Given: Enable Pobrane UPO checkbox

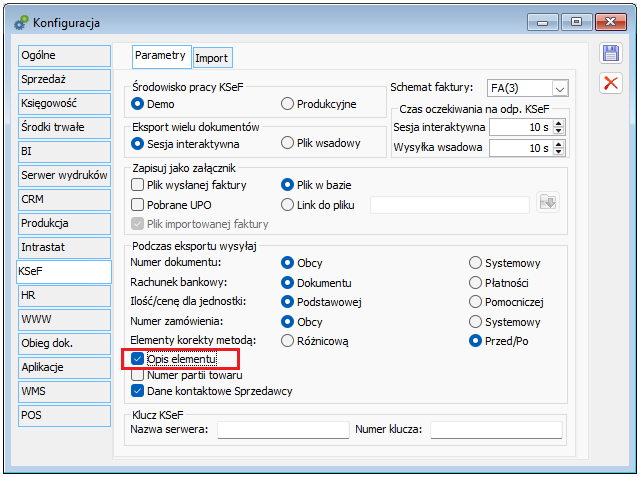Looking at the screenshot, I should 137,204.
